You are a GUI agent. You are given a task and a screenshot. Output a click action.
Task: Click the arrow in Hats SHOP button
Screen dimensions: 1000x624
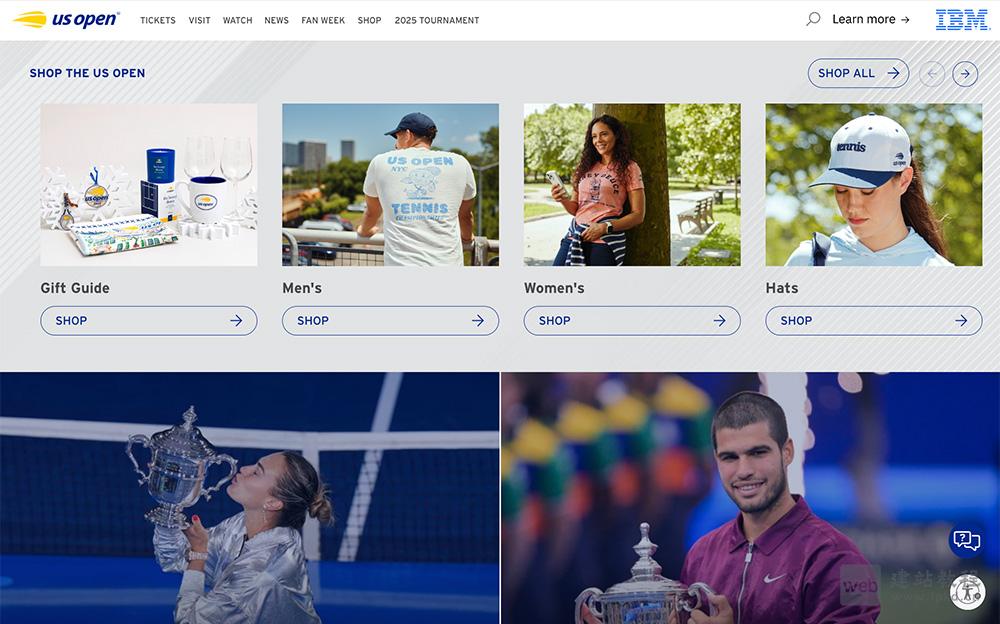(x=961, y=320)
